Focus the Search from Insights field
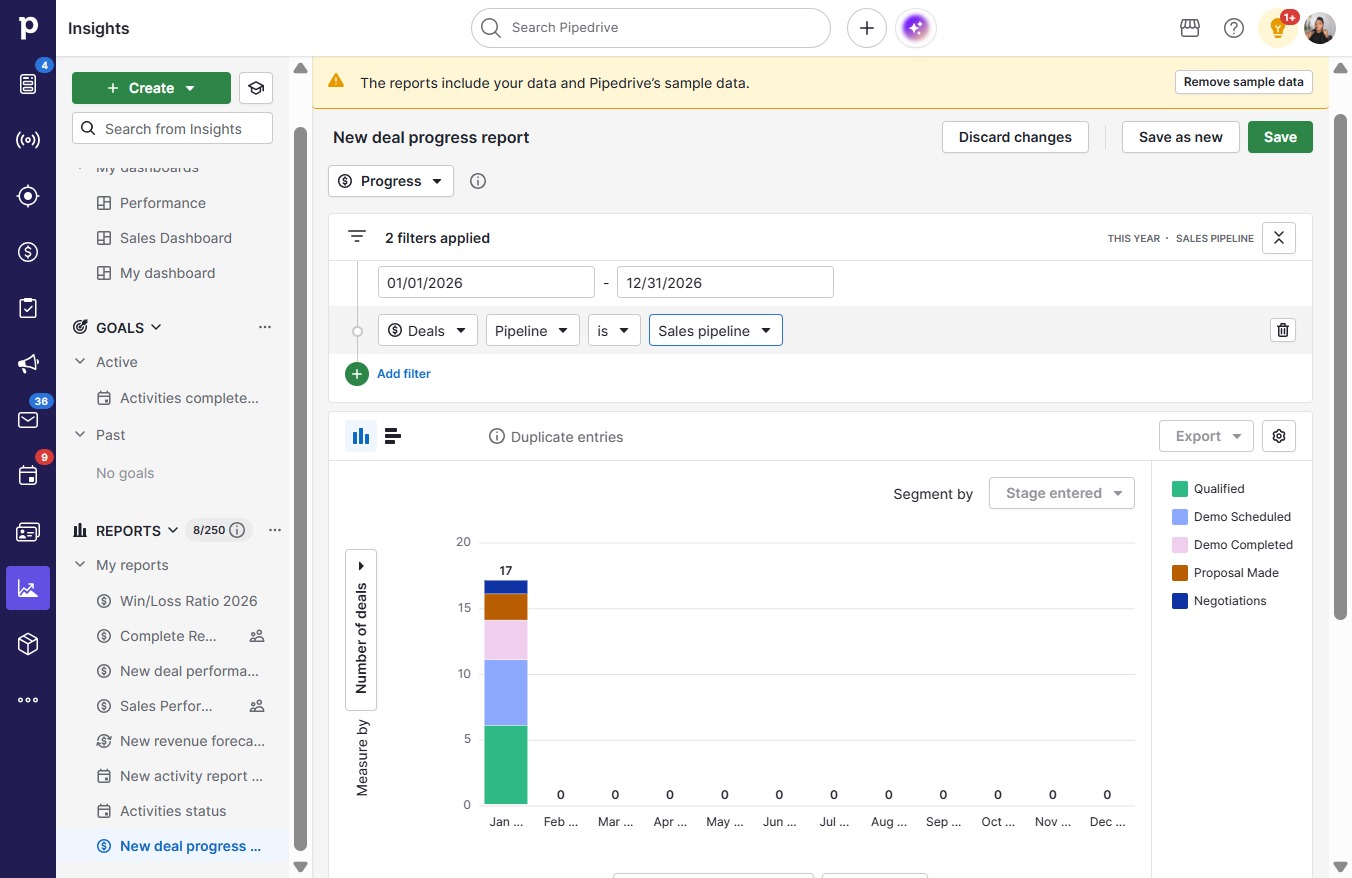This screenshot has height=878, width=1352. (172, 128)
